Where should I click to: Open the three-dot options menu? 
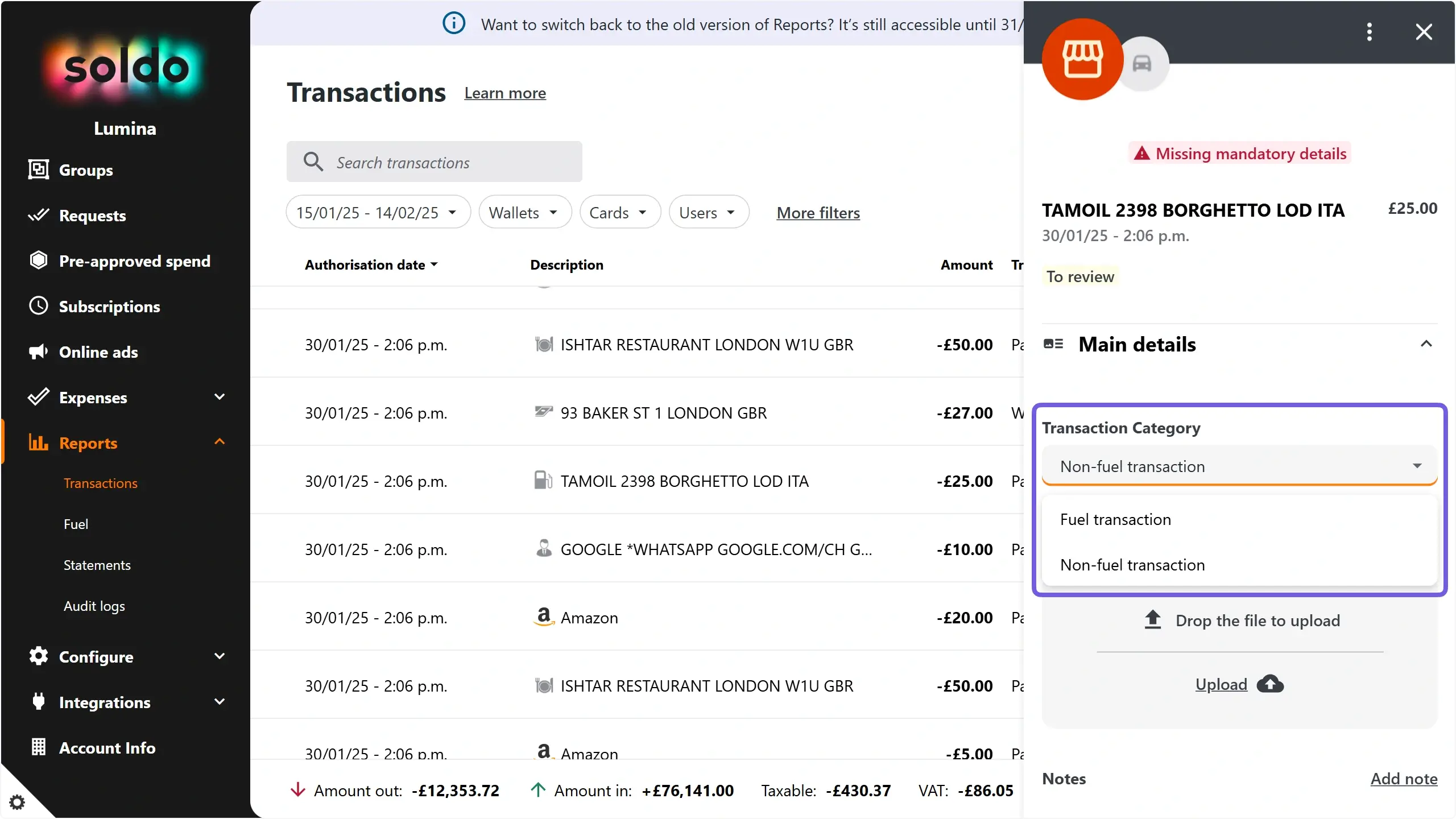1370,32
